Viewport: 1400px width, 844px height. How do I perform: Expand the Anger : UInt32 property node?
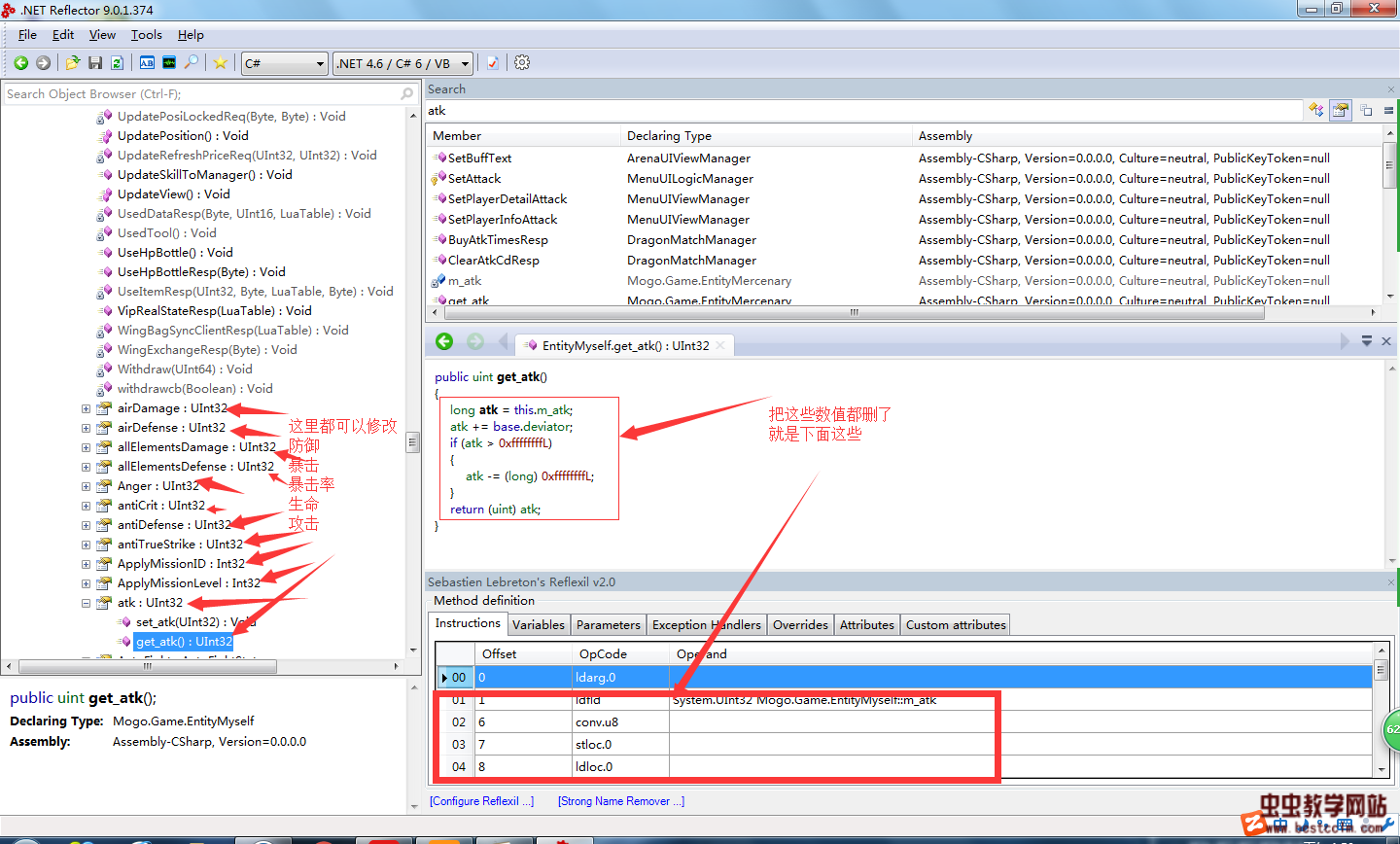point(86,486)
